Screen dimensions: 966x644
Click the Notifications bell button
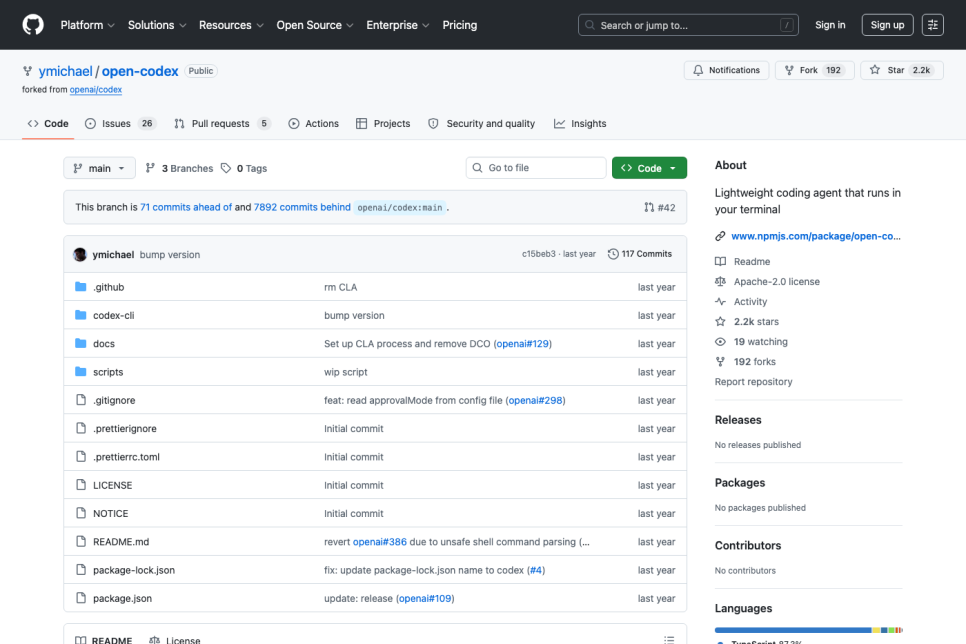coord(726,70)
